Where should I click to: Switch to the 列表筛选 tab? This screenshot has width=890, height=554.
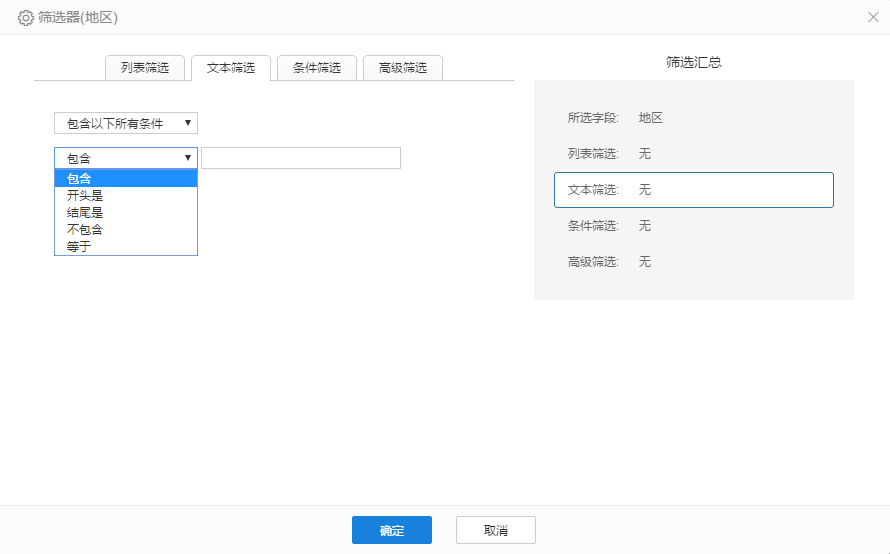click(145, 68)
